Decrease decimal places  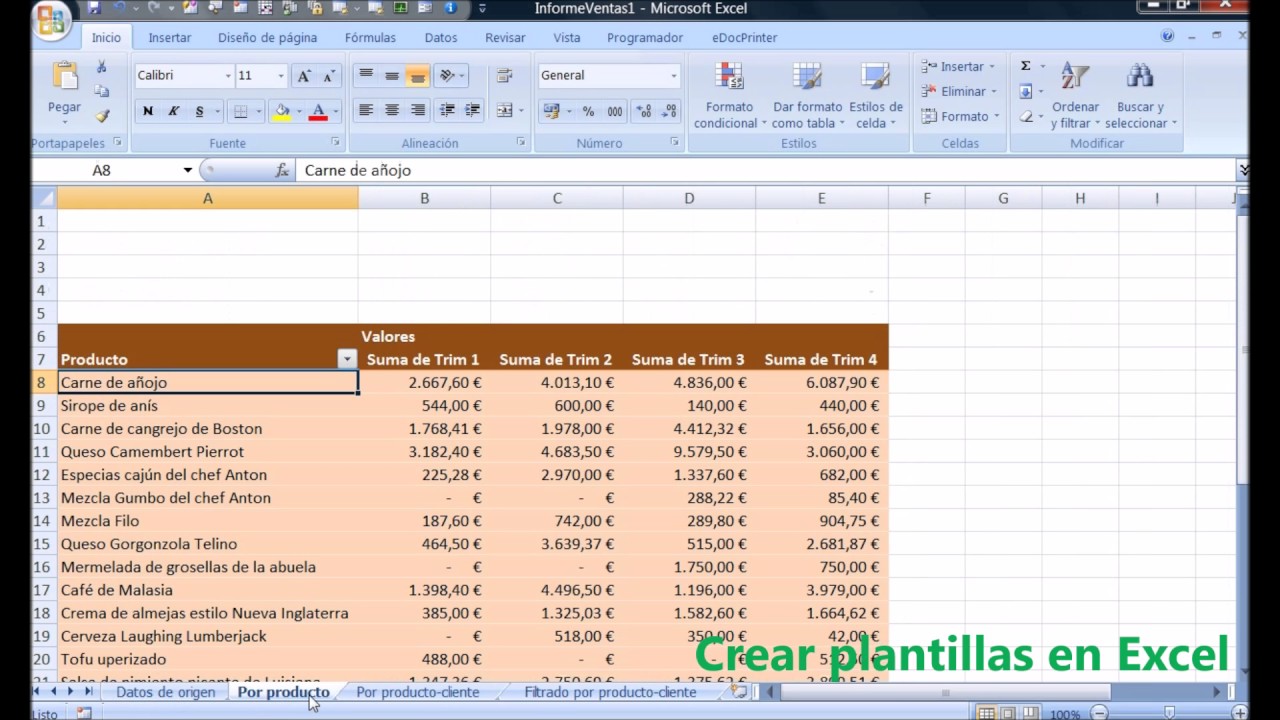coord(667,111)
